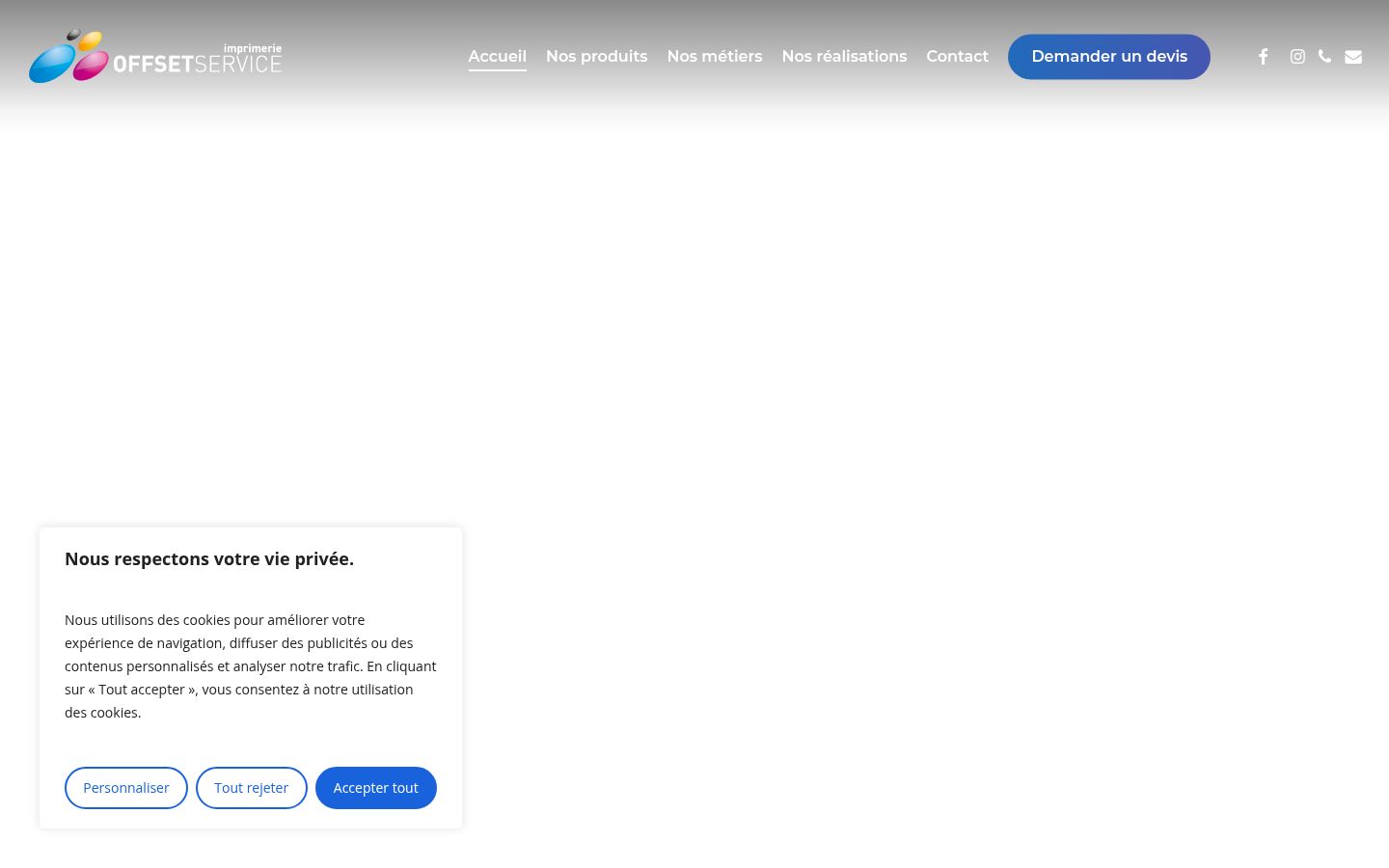1389x868 pixels.
Task: Open the Nos métiers menu
Action: pyautogui.click(x=715, y=57)
